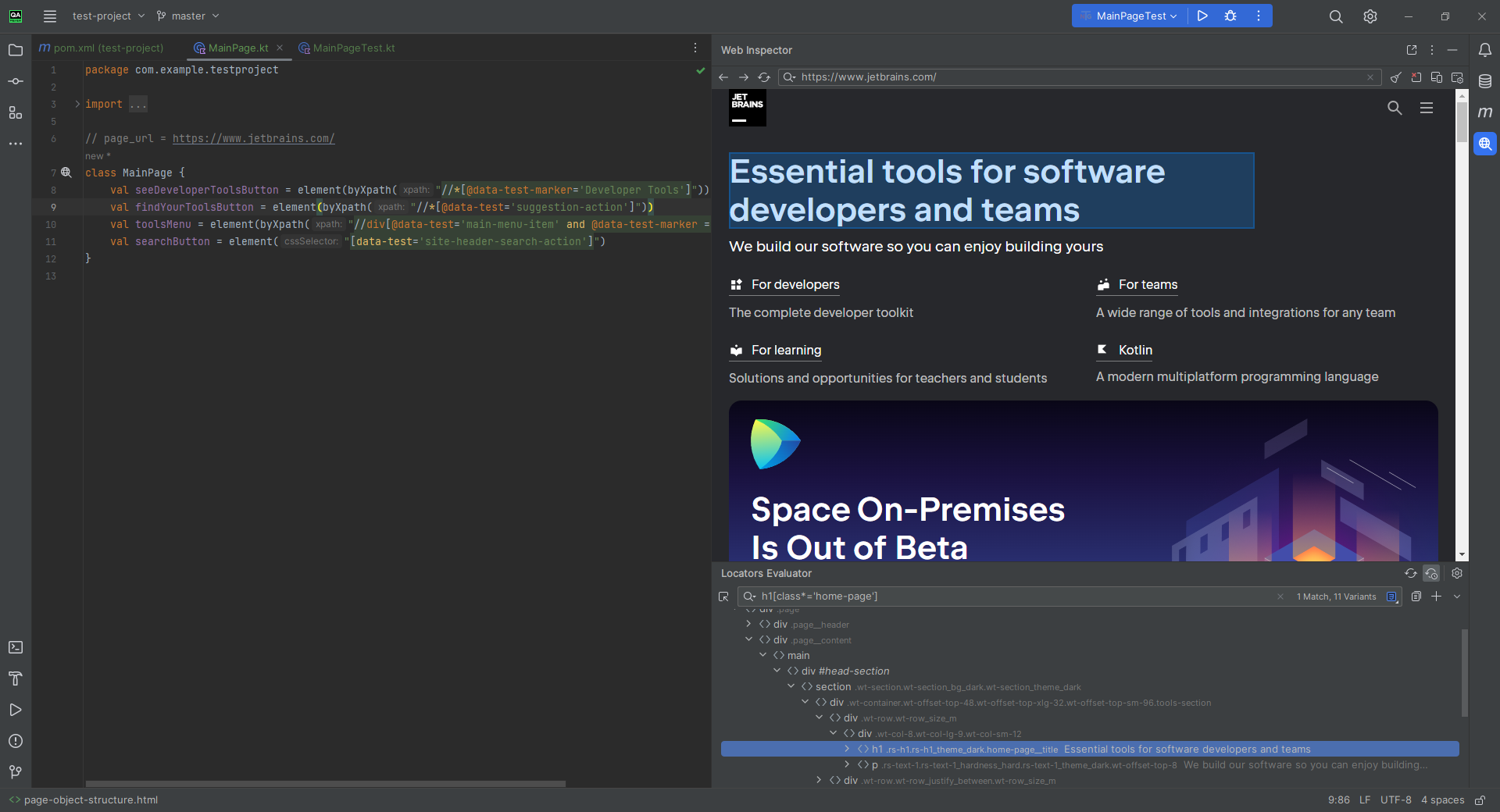Click the red-marked page icon in Web Inspector toolbar
The height and width of the screenshot is (812, 1500).
pos(1416,77)
